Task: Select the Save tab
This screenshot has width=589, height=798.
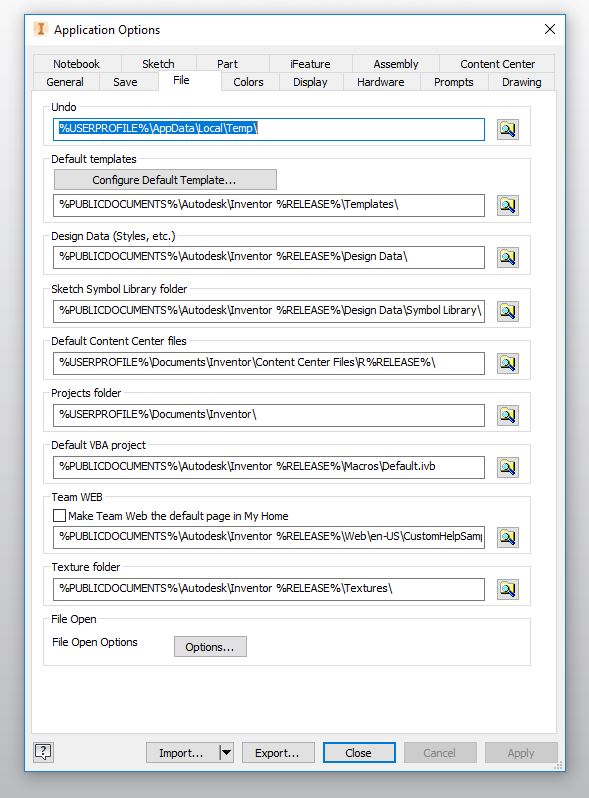Action: coord(125,82)
